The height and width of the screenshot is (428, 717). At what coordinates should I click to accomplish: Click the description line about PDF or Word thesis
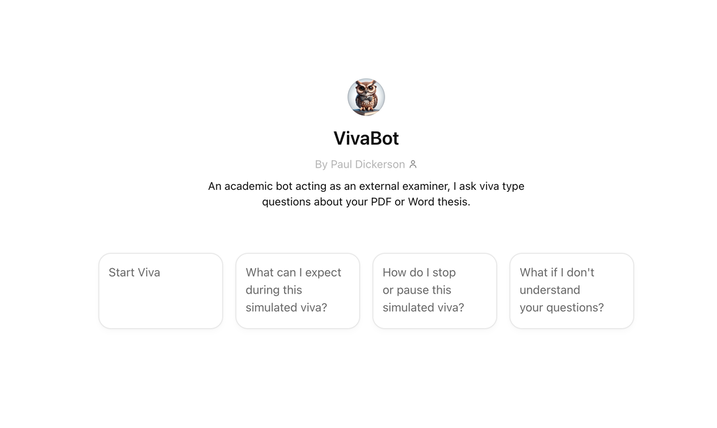click(366, 202)
